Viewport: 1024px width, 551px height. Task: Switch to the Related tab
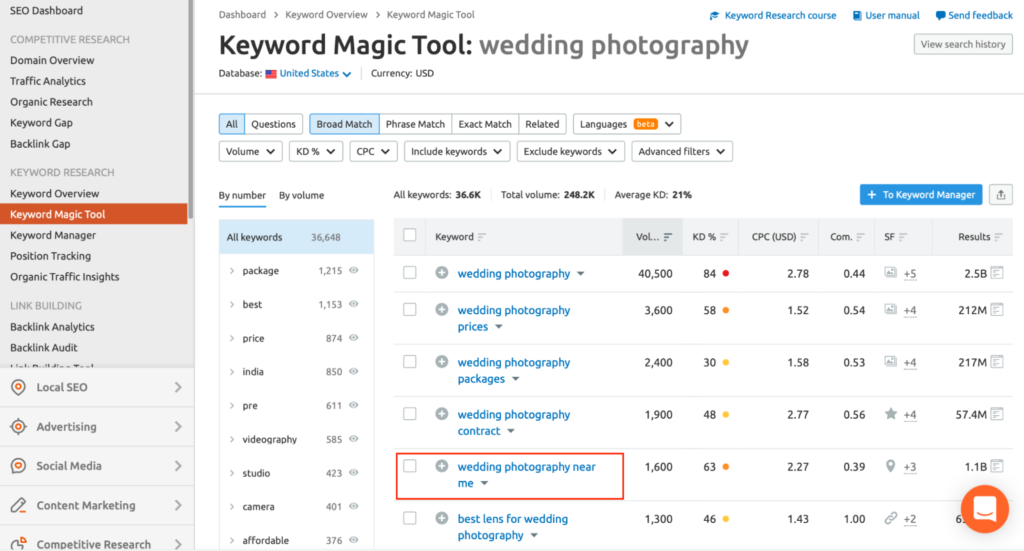tap(542, 124)
